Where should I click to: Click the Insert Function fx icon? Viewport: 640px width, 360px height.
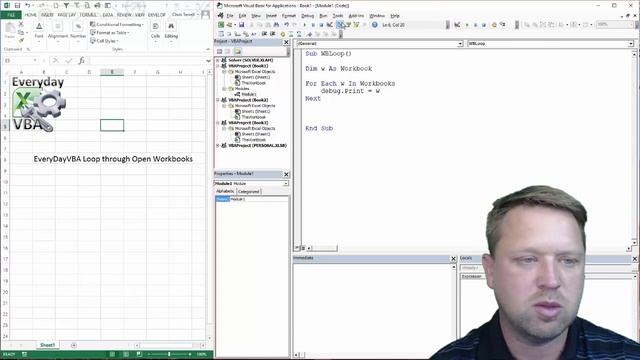coord(82,60)
